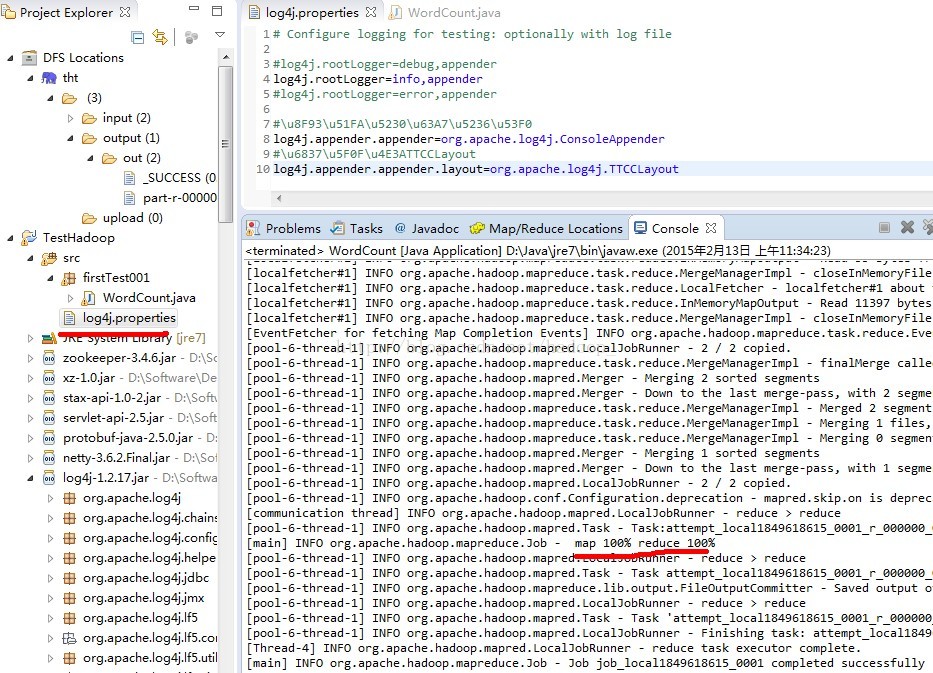
Task: Click the part-r-00000 file icon
Action: pyautogui.click(x=129, y=198)
